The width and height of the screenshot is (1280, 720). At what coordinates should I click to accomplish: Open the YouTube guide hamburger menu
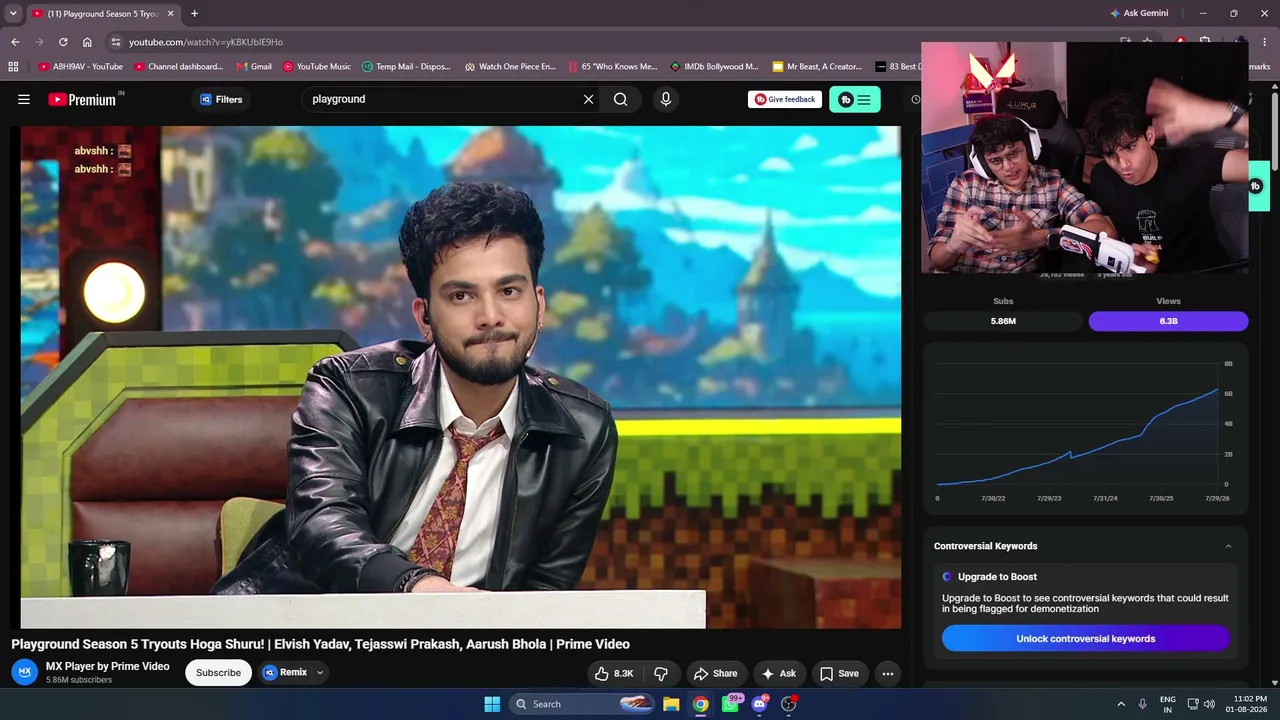(24, 99)
